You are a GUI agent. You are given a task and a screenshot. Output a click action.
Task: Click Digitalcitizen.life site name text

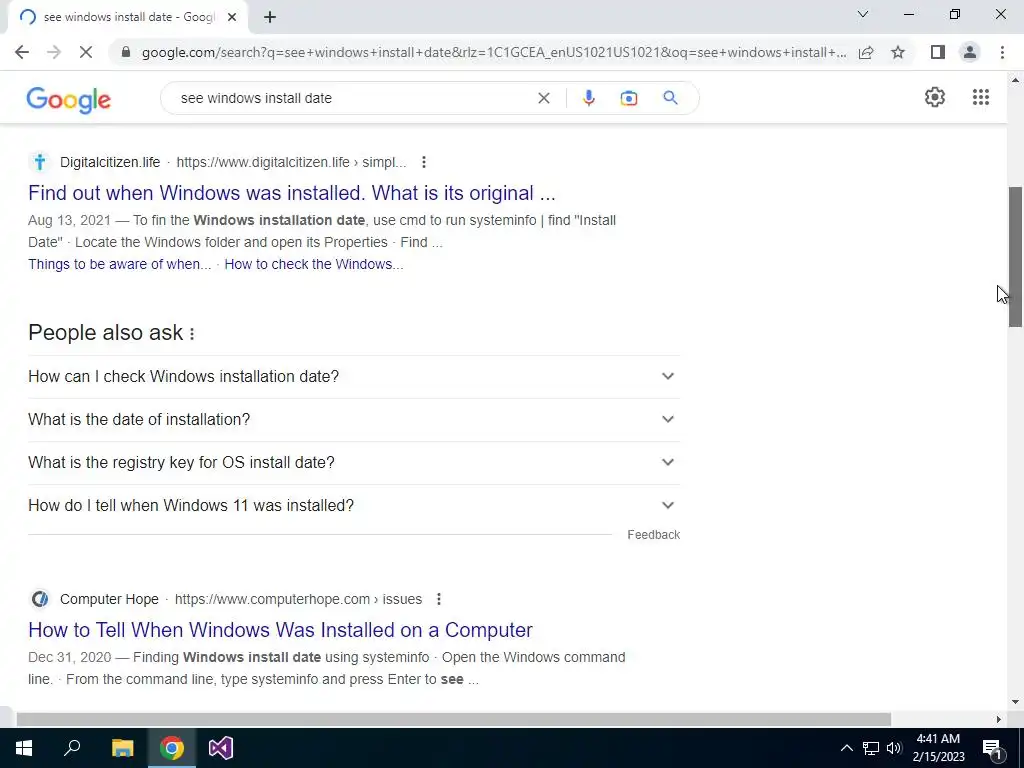[x=110, y=162]
